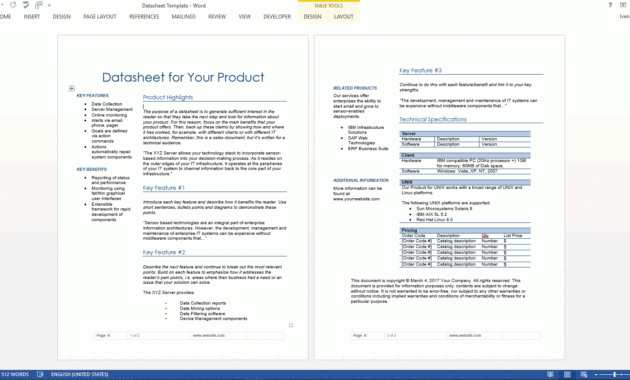
Task: Click the 'Client' table header row
Action: pos(465,155)
